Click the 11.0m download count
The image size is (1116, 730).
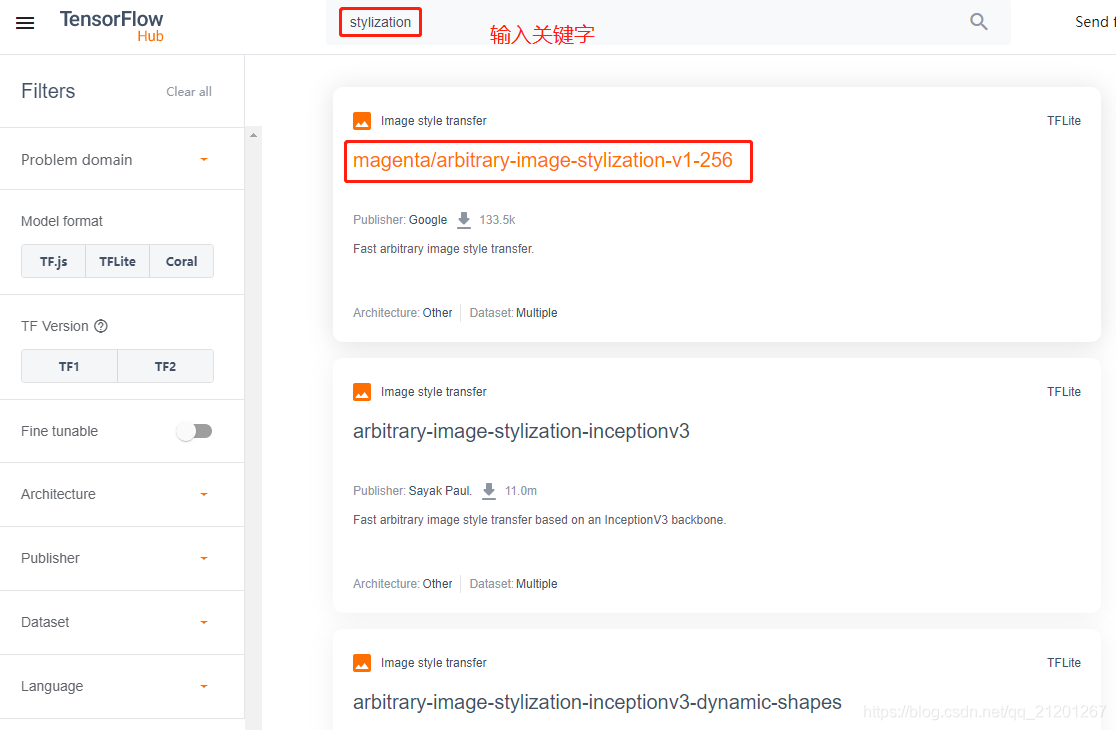point(520,491)
